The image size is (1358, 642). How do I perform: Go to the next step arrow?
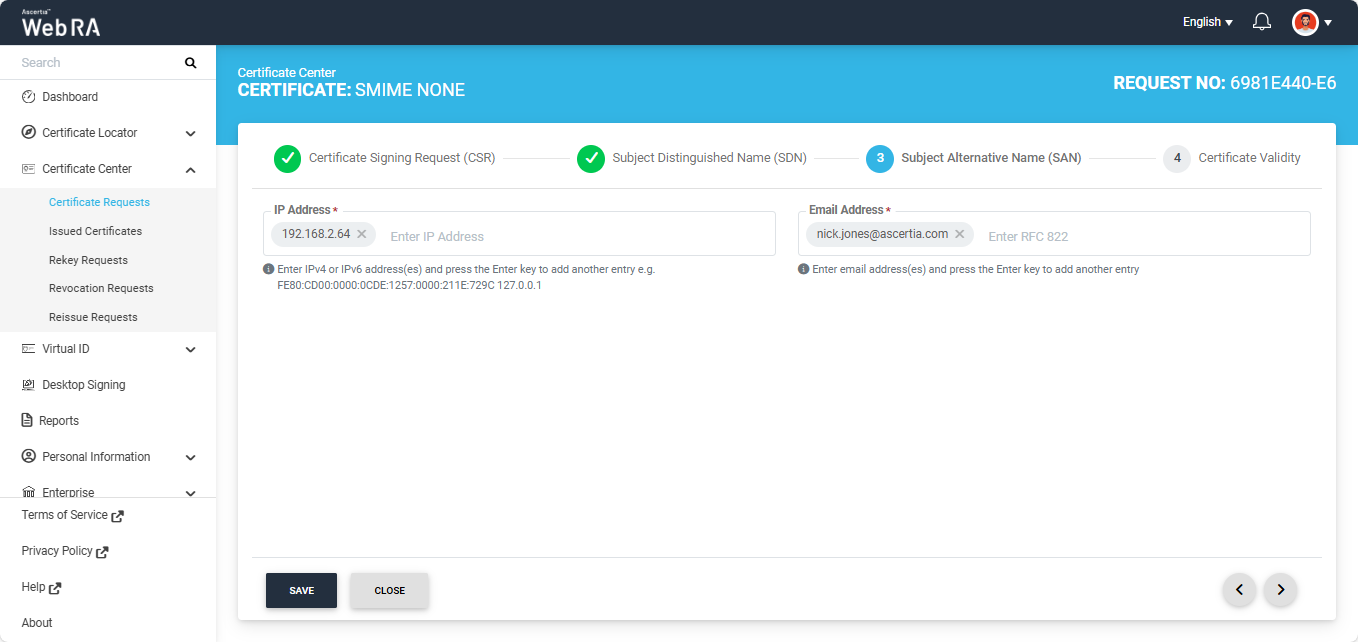(1280, 590)
